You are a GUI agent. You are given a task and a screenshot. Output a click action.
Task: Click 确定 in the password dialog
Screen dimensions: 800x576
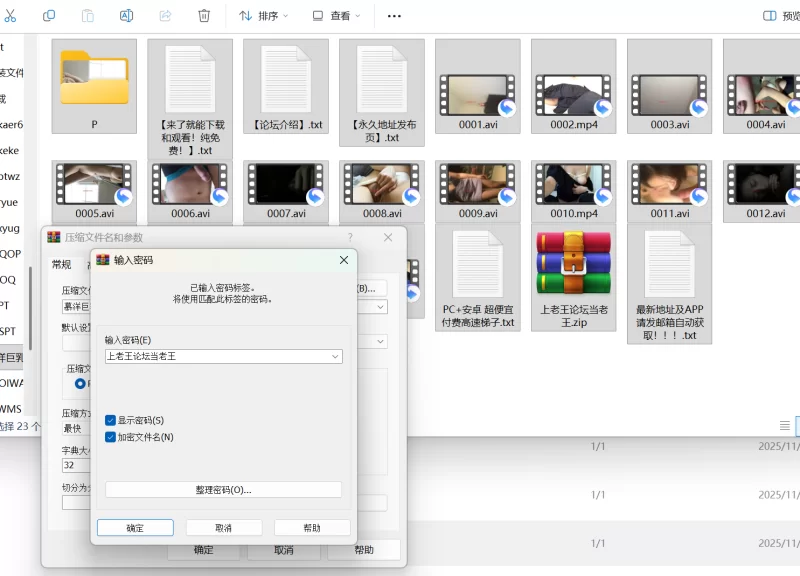tap(135, 528)
